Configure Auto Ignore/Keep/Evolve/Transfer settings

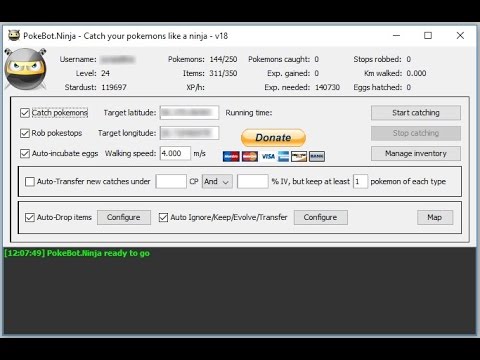click(x=321, y=217)
